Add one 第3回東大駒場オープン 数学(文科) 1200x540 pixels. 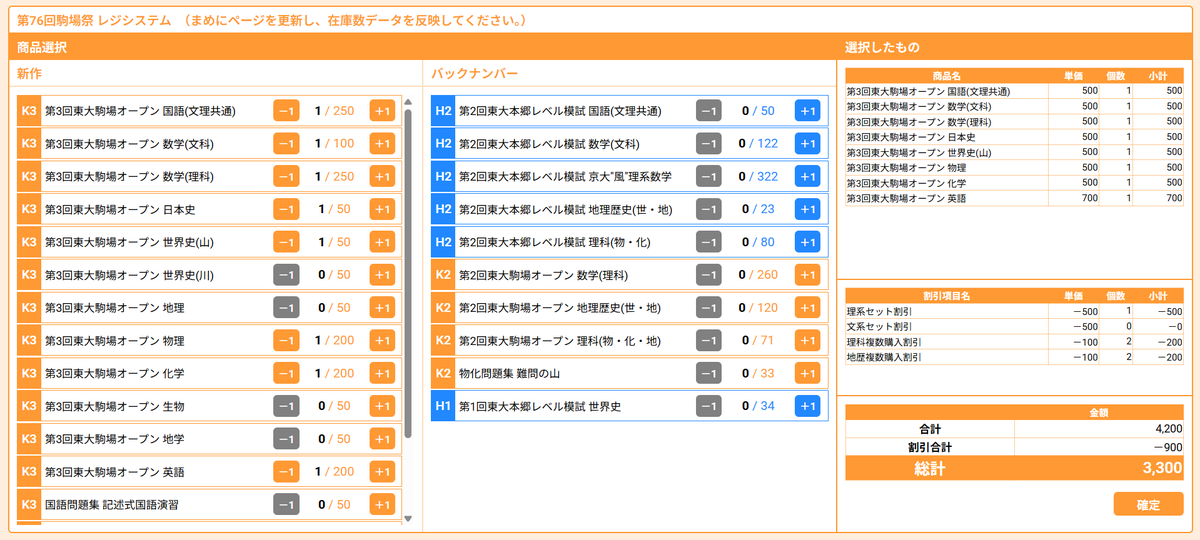[x=382, y=144]
